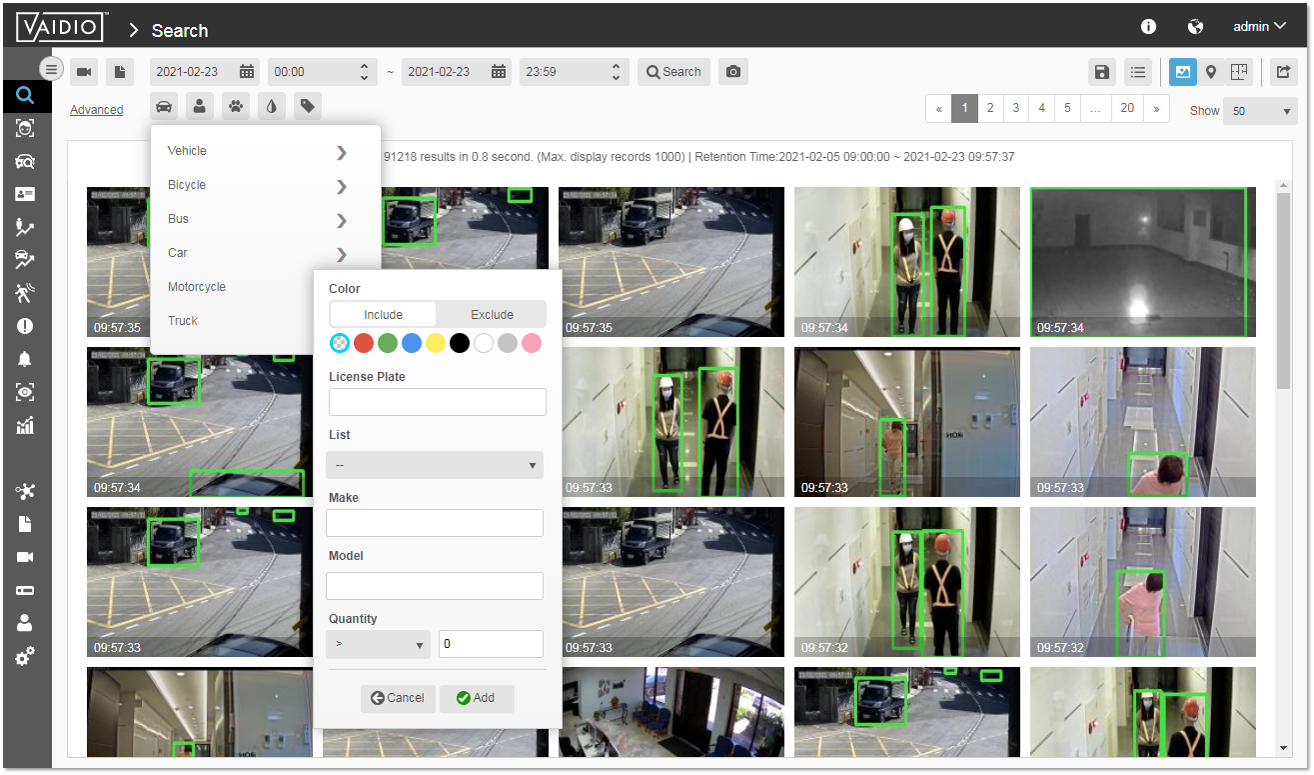Screen dimensions: 1314x775
Task: Expand the Bus submenu chevron
Action: point(342,220)
